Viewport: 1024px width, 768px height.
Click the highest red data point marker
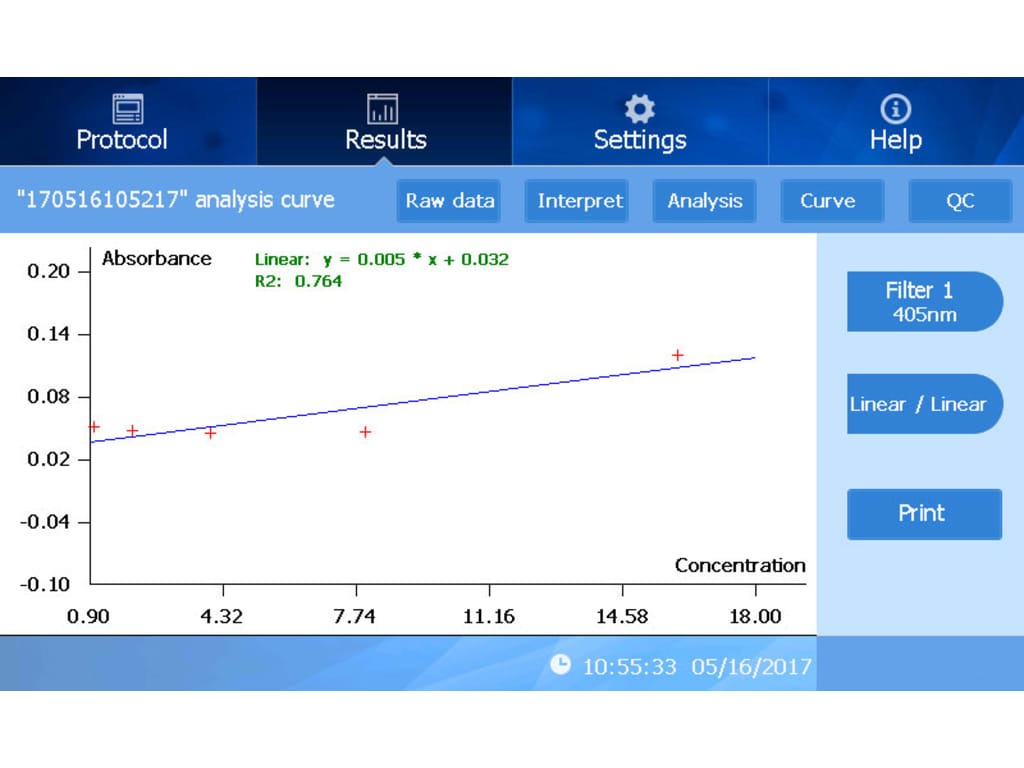[677, 355]
